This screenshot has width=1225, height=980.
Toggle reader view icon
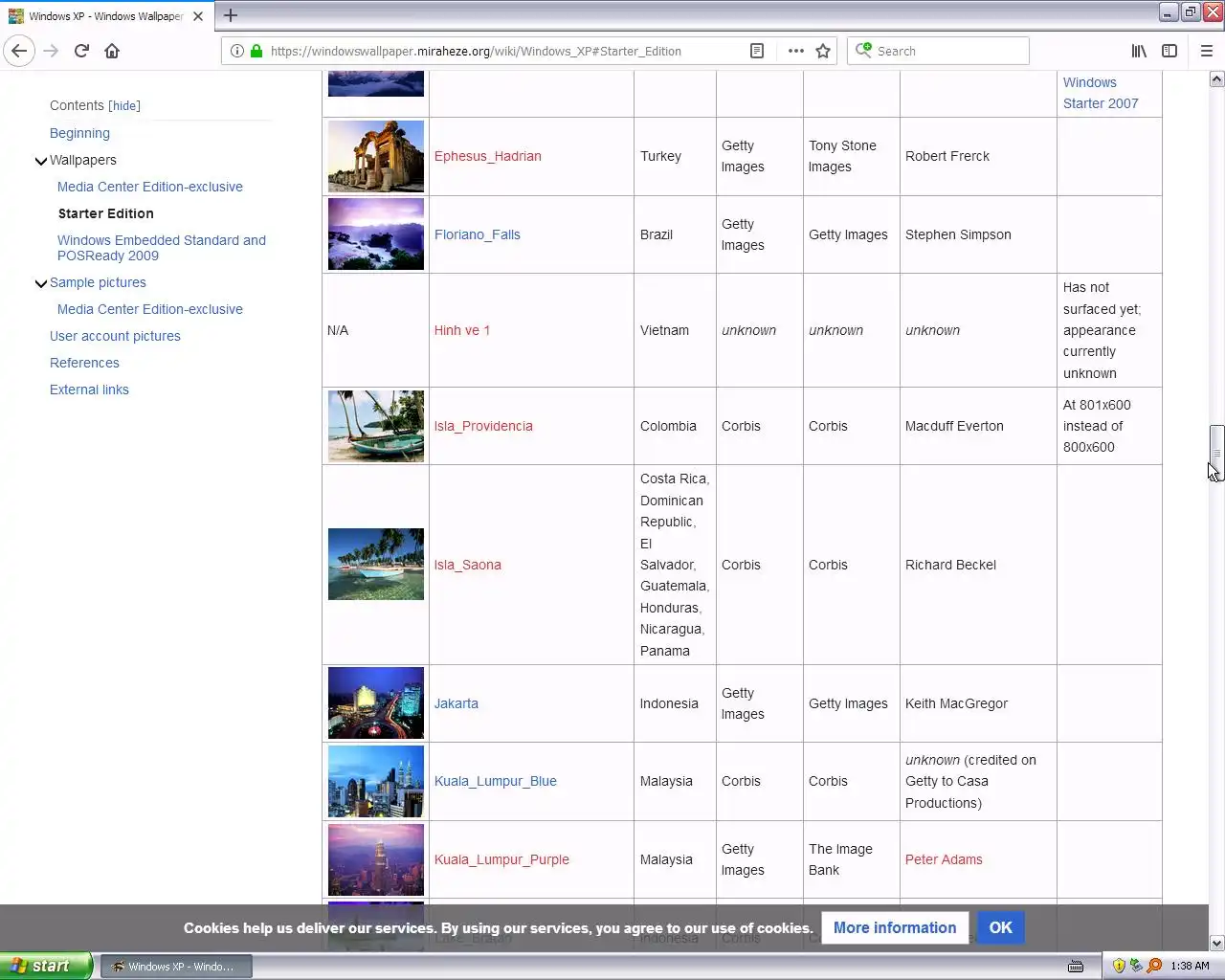[x=757, y=51]
